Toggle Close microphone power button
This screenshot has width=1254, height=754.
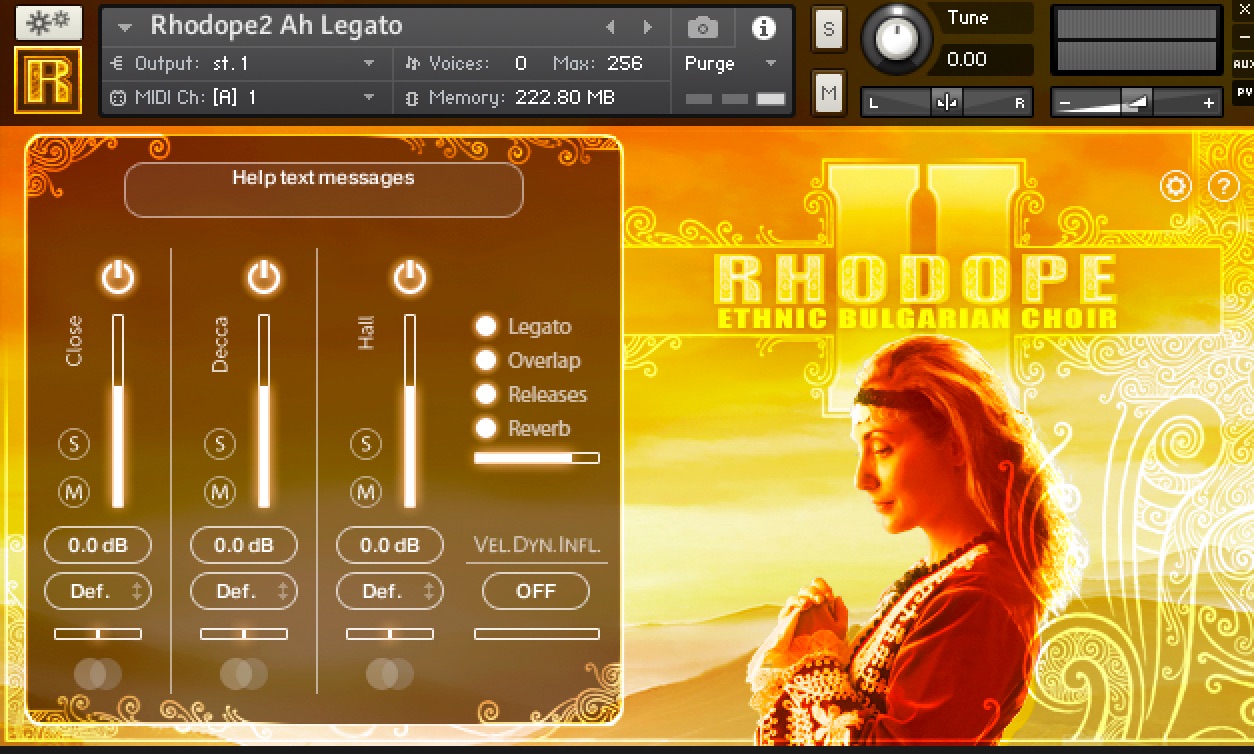(118, 277)
